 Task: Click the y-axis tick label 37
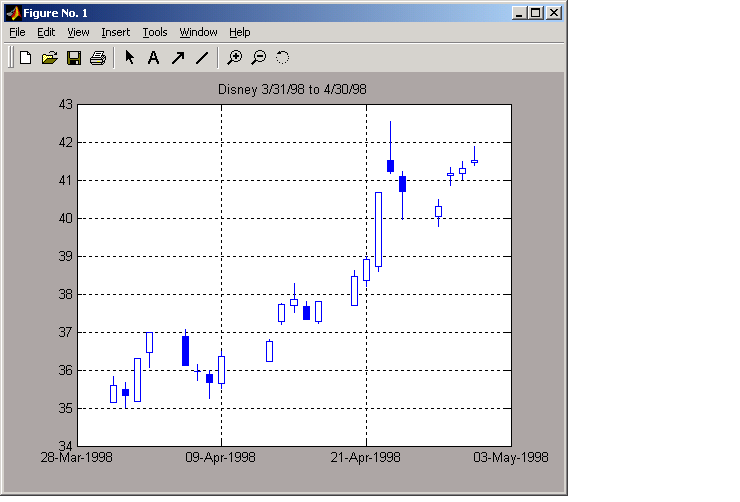click(x=66, y=332)
